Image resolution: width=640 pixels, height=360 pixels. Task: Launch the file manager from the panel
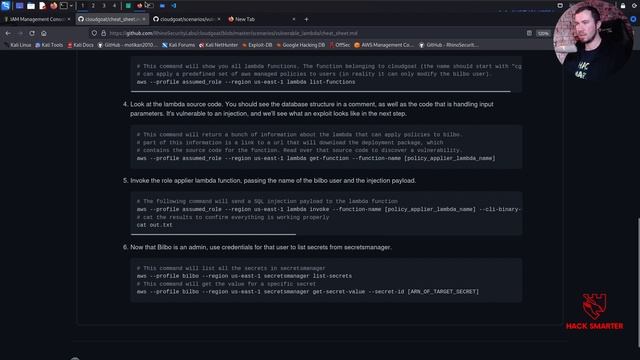pos(31,6)
